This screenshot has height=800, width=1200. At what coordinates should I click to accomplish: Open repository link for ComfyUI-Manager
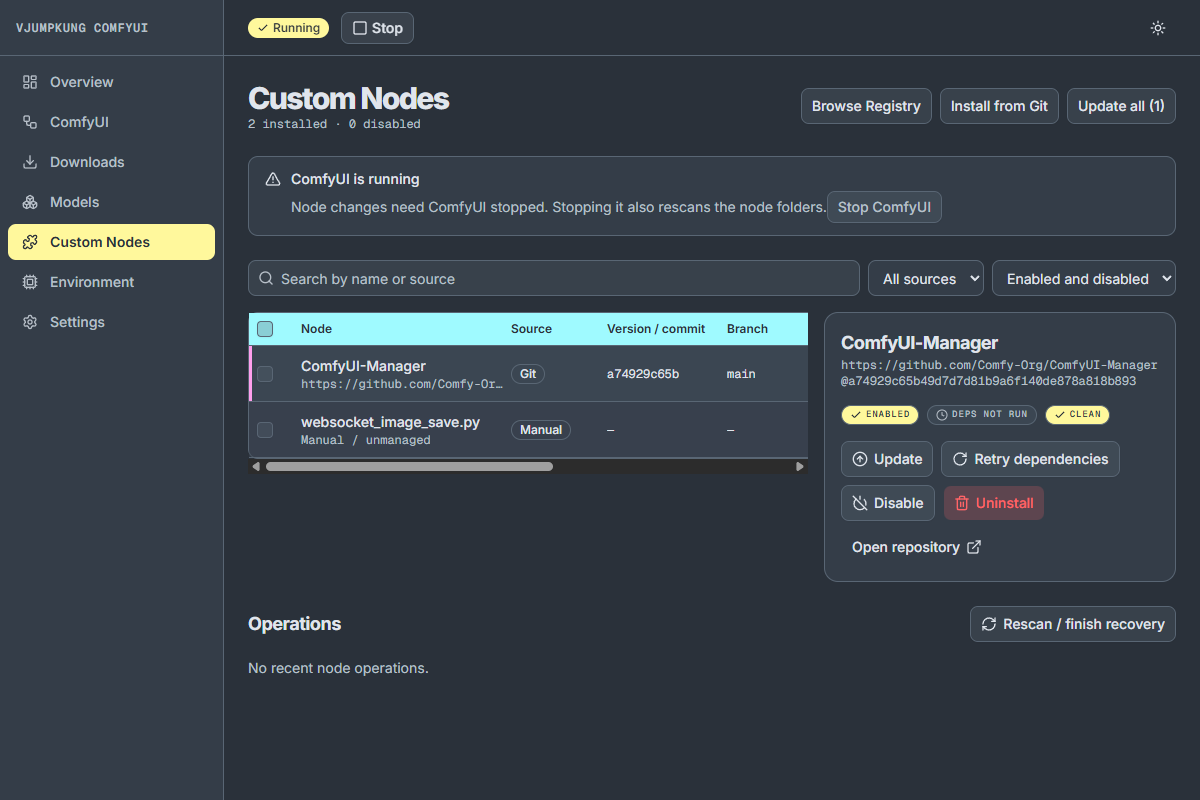coord(916,547)
